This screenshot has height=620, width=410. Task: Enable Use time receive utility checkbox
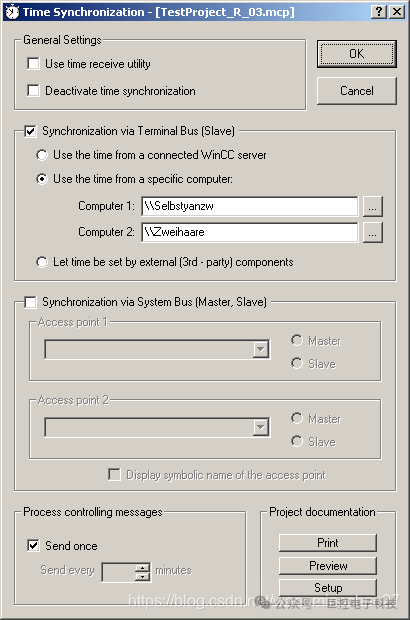(x=34, y=64)
